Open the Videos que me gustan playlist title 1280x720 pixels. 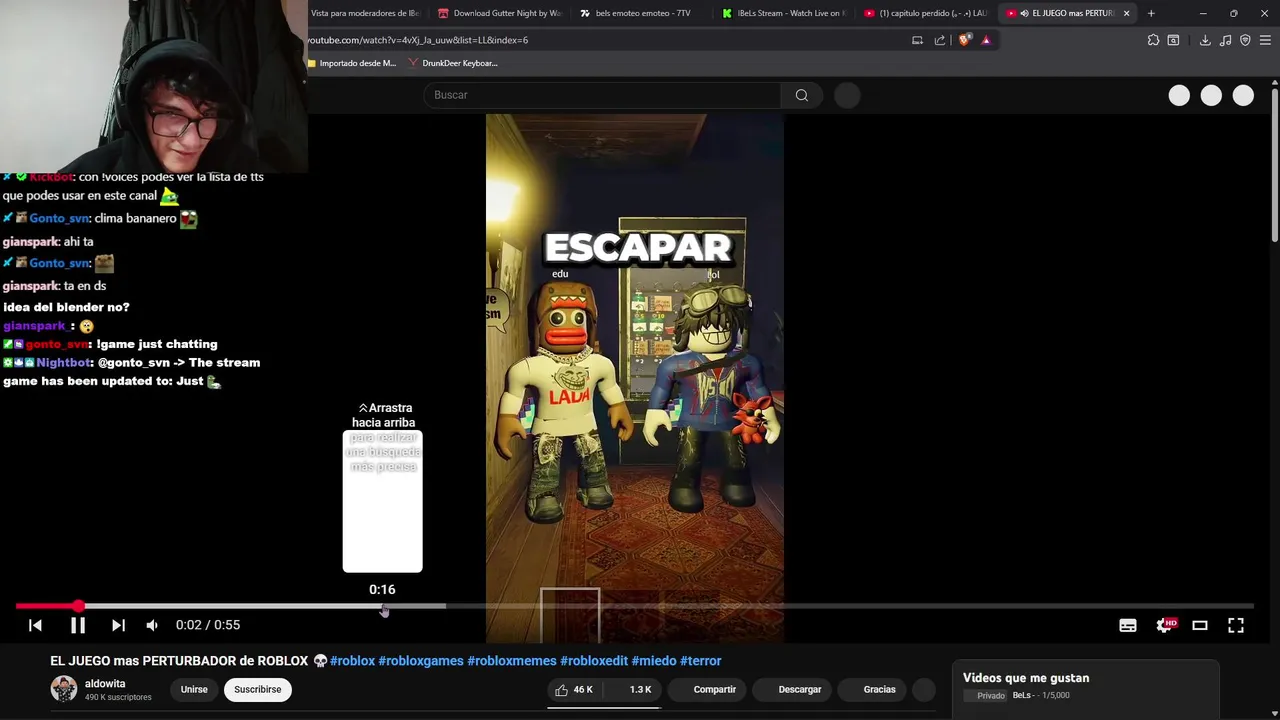(x=1026, y=678)
